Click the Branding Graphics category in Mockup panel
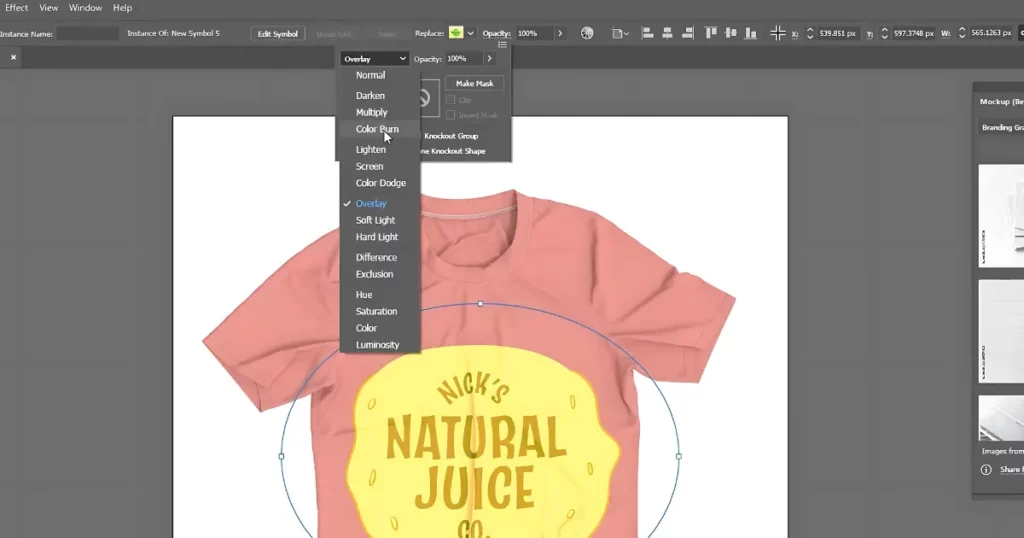Screen dimensions: 1024x538 pos(1002,127)
